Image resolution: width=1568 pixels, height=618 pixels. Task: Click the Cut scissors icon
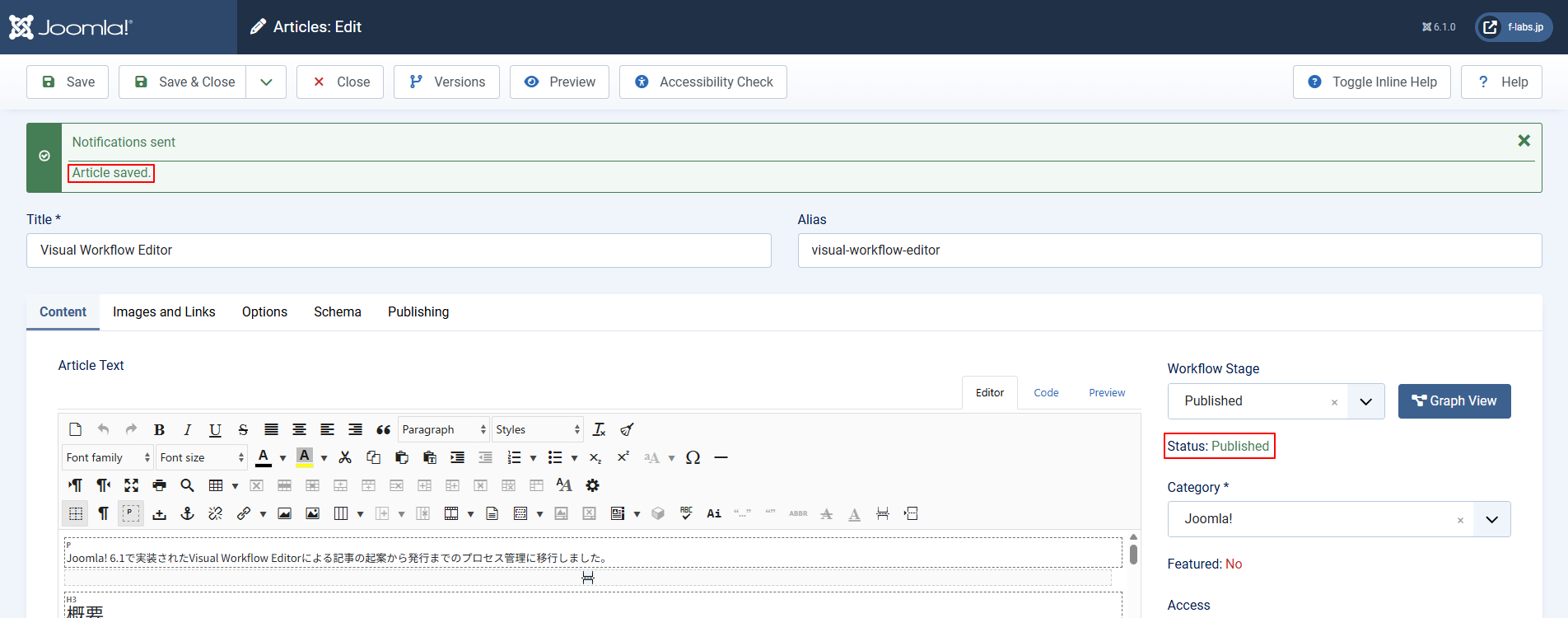tap(345, 457)
